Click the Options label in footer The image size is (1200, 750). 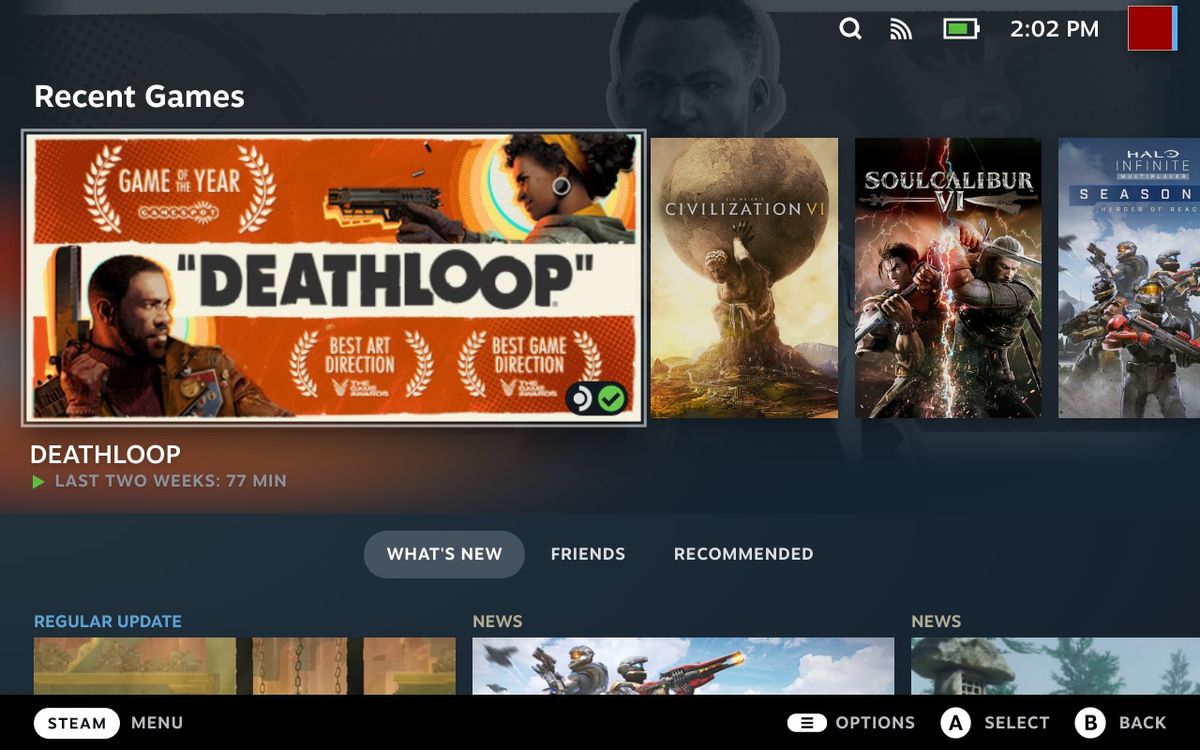click(x=875, y=723)
